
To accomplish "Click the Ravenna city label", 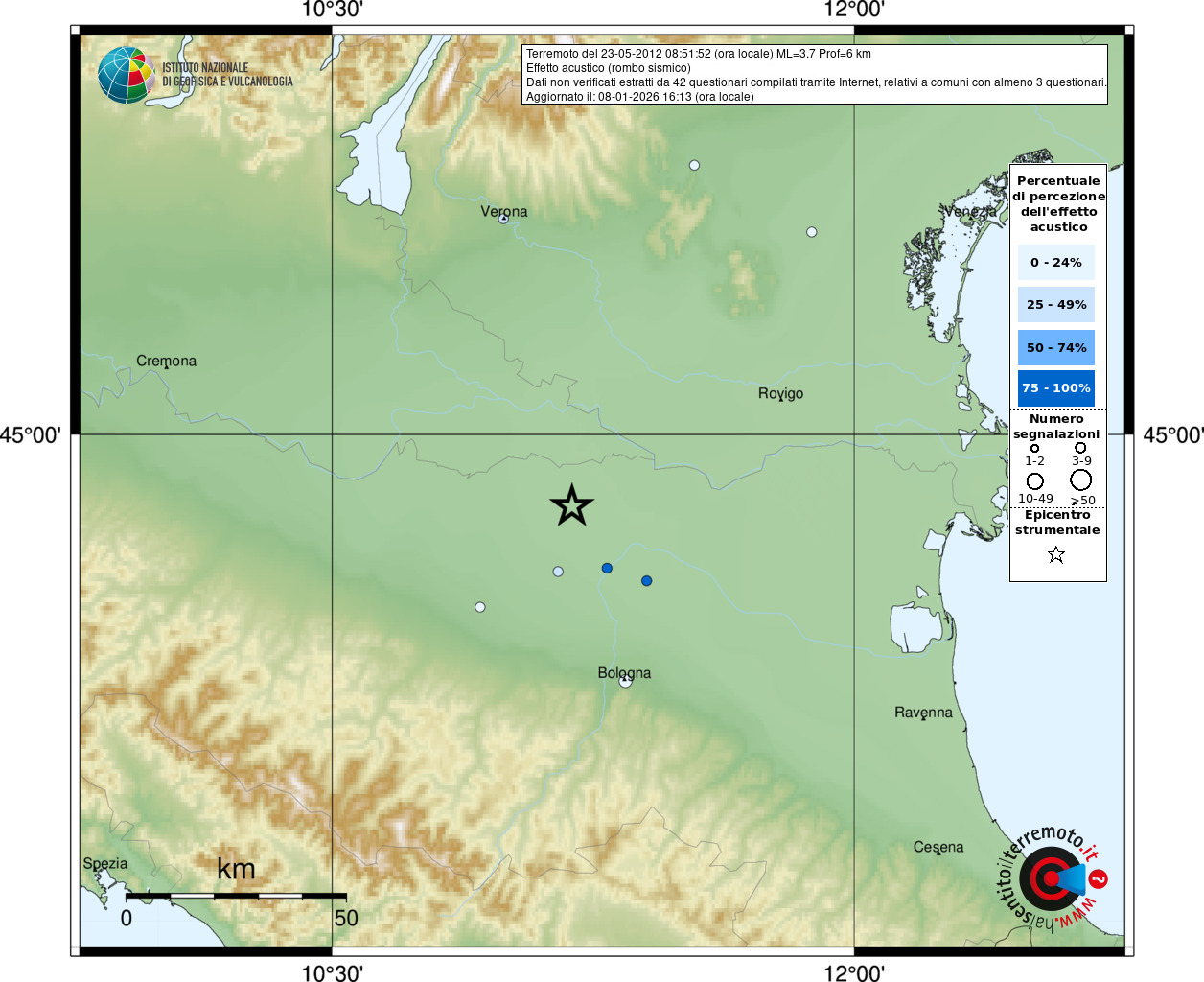I will [x=923, y=713].
